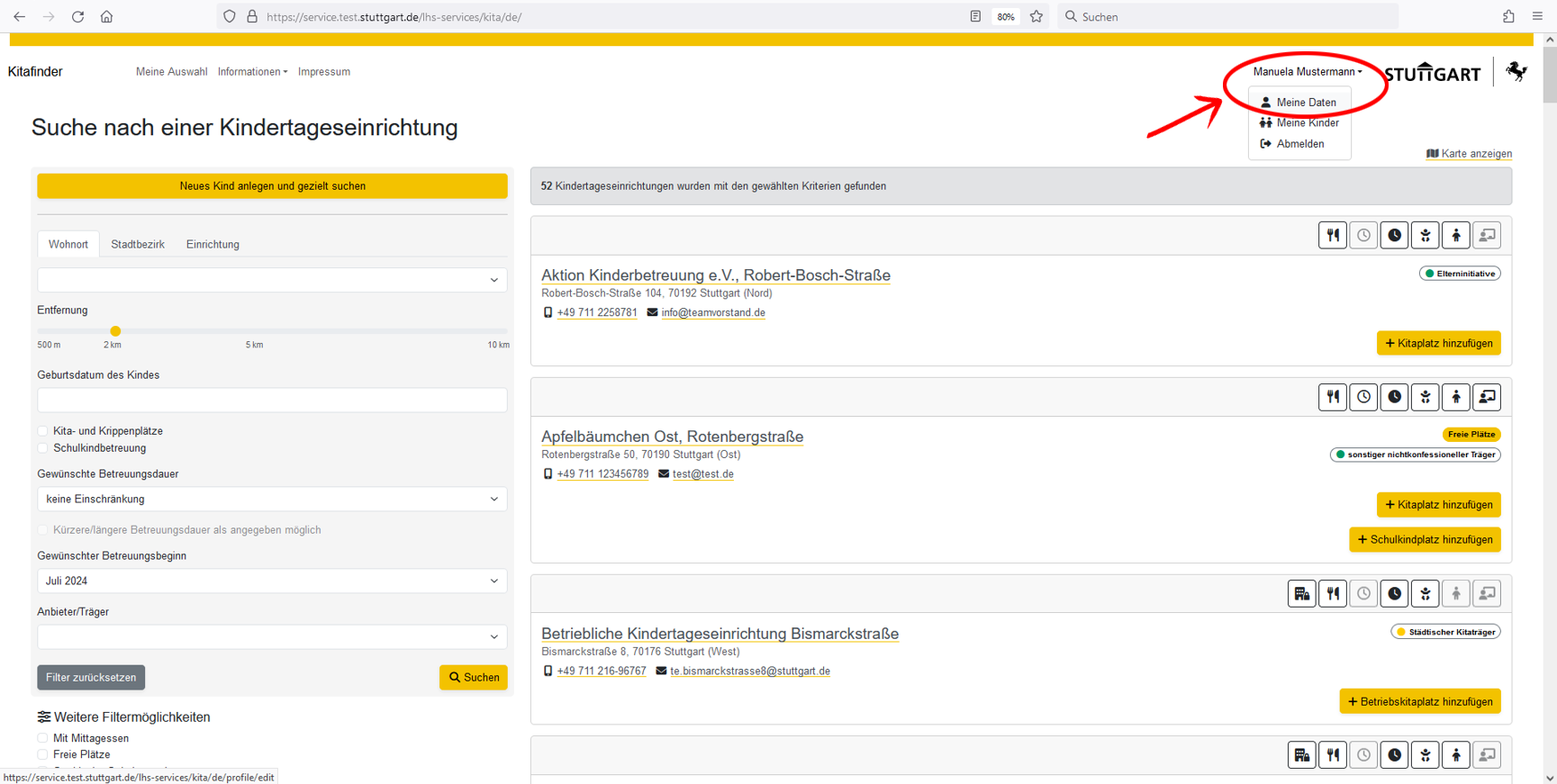This screenshot has width=1557, height=784.
Task: Select Meine Daten from user menu
Action: 1305,103
